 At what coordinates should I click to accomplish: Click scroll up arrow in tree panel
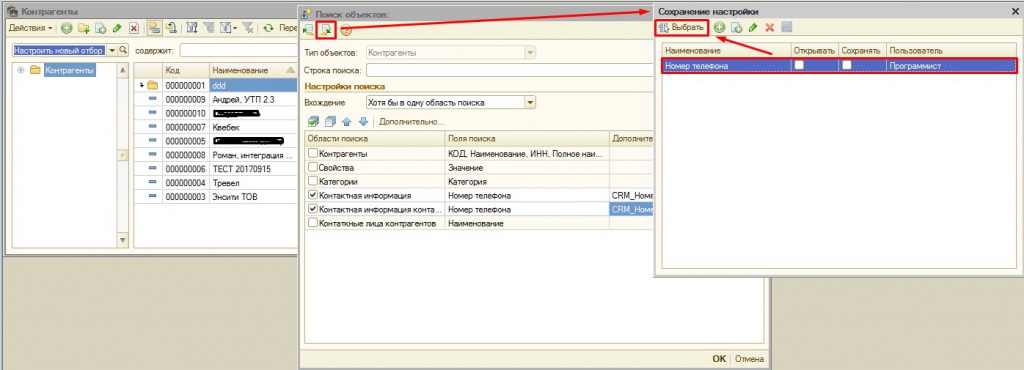click(x=123, y=70)
